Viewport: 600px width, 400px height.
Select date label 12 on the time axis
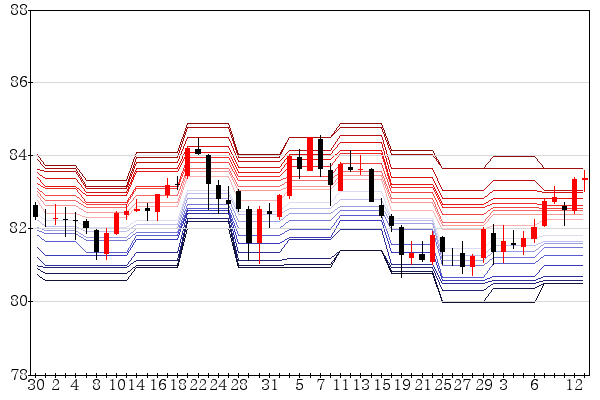point(574,385)
